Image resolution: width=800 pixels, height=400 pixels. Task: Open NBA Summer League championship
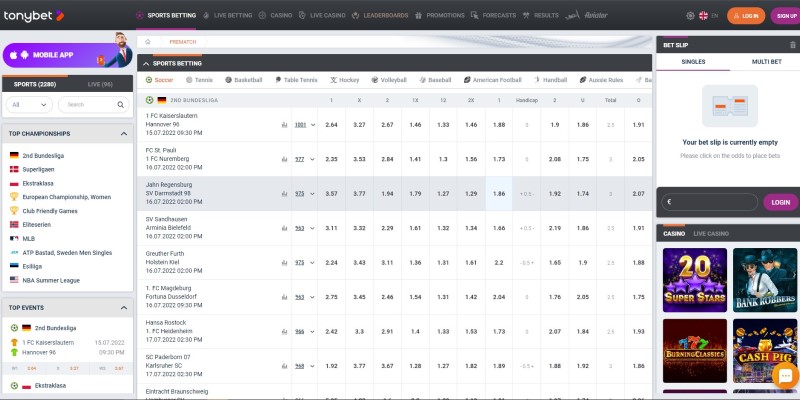[x=51, y=280]
